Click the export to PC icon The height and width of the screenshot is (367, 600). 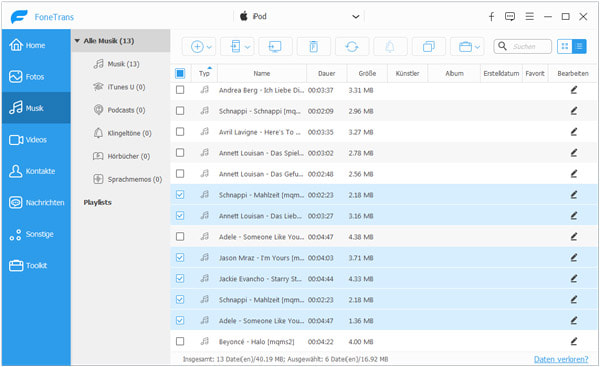[275, 47]
